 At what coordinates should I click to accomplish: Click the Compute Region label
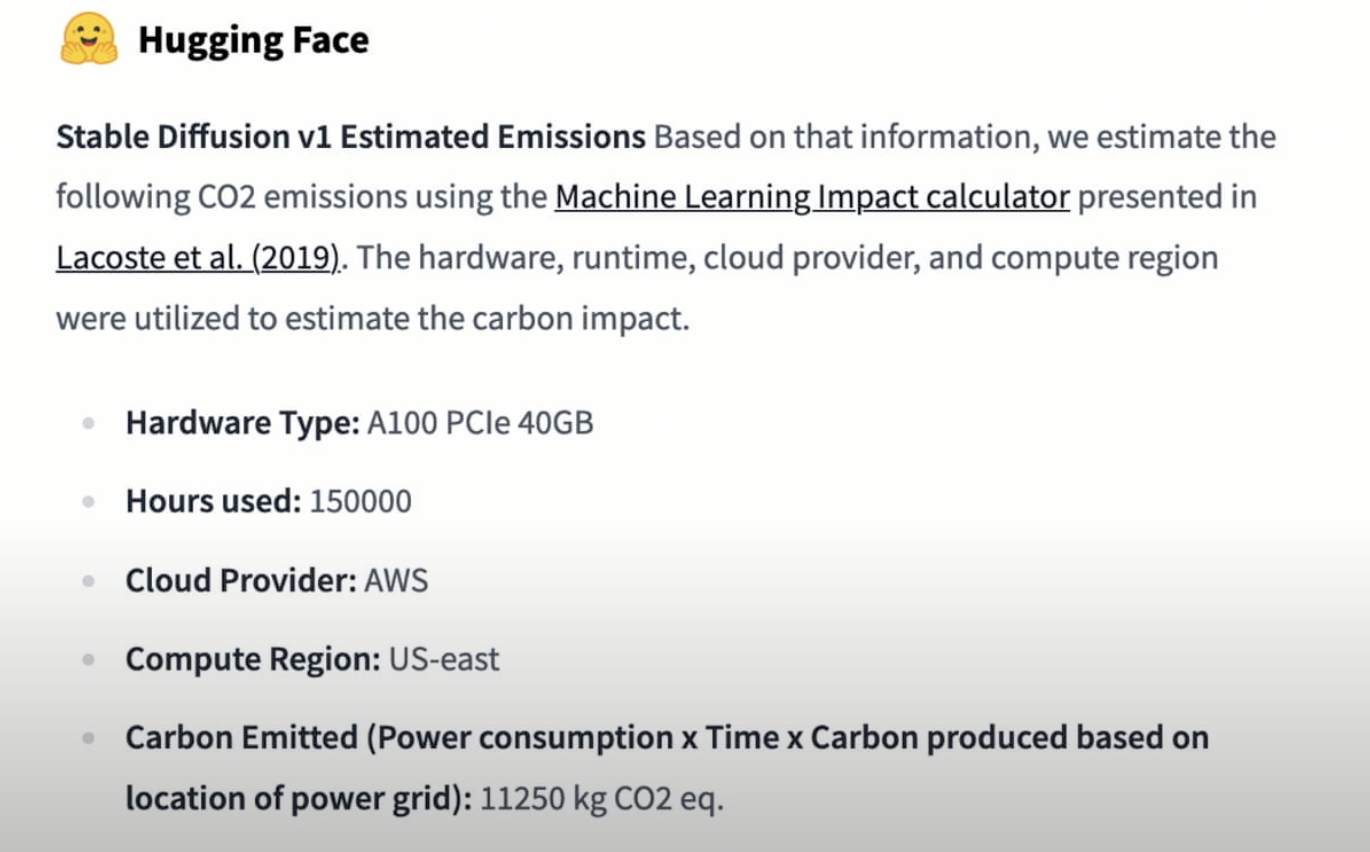coord(252,659)
